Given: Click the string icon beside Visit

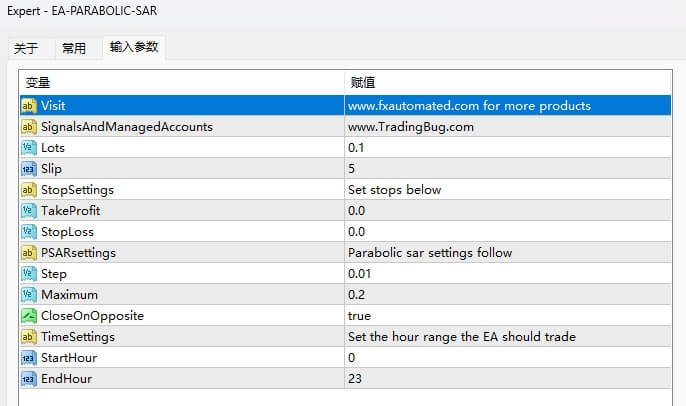Looking at the screenshot, I should (x=28, y=106).
